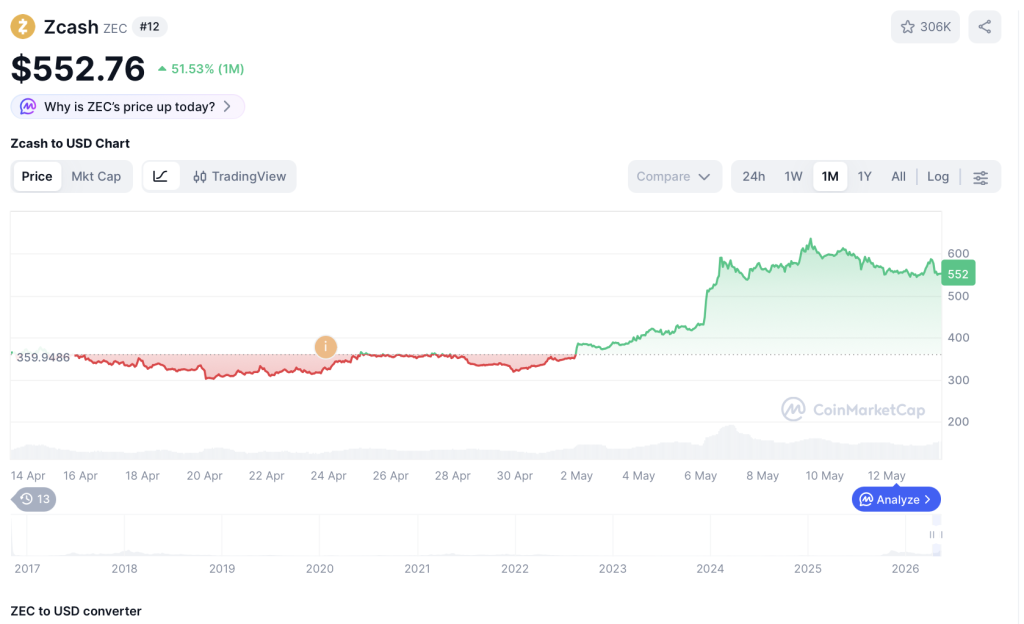Click the 51.53% (1M) change label
The height and width of the screenshot is (624, 1024).
pyautogui.click(x=207, y=69)
